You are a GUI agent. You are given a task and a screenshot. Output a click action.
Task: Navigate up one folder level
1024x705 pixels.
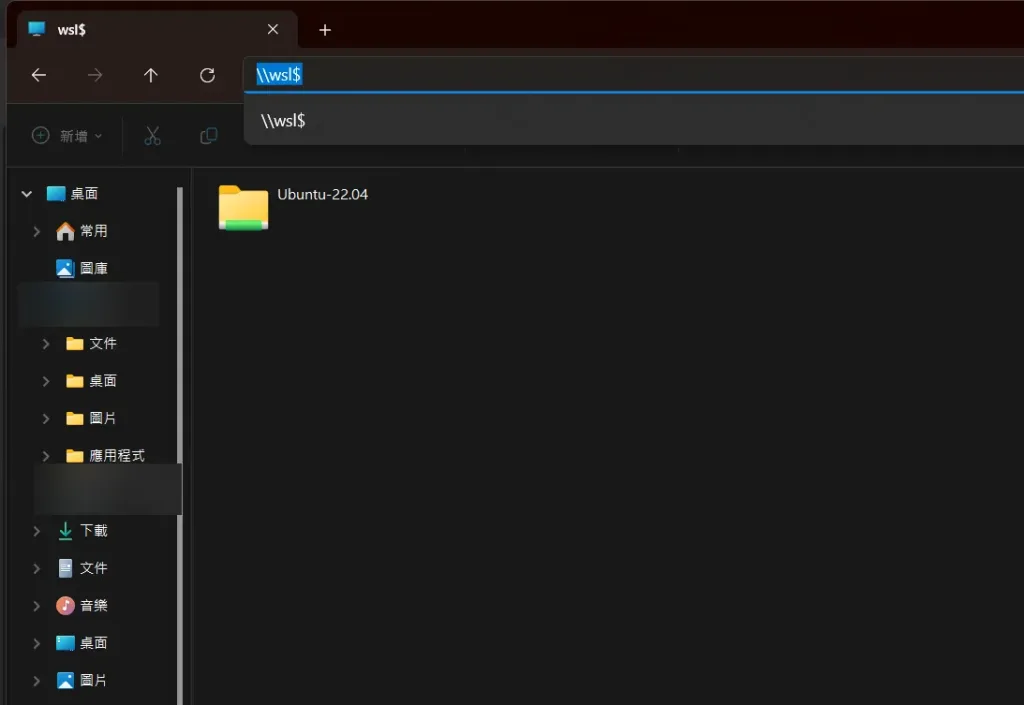[151, 75]
